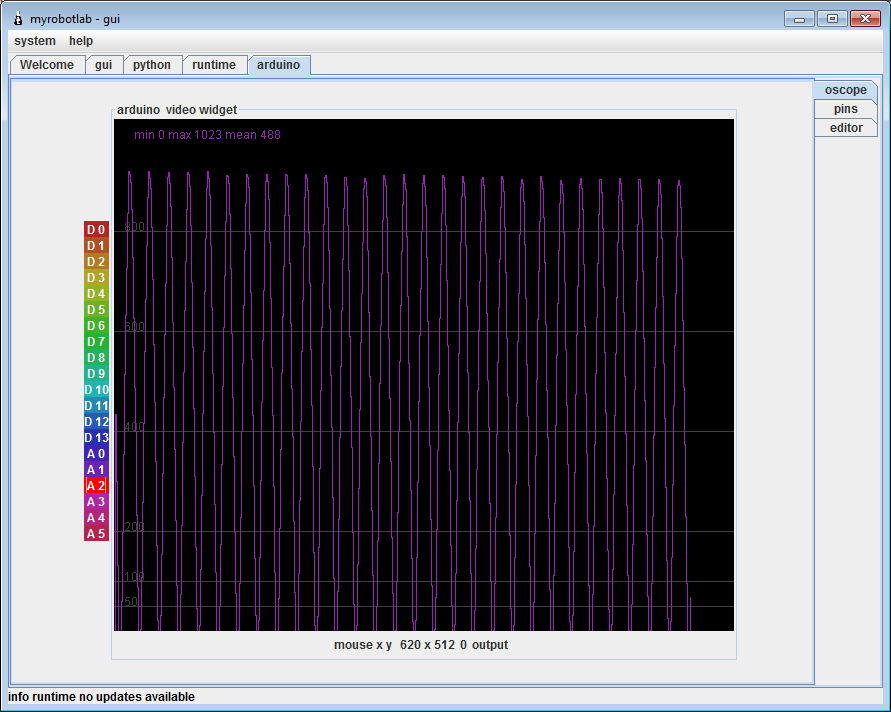Click the mouse x y output label
The width and height of the screenshot is (891, 712).
[421, 645]
